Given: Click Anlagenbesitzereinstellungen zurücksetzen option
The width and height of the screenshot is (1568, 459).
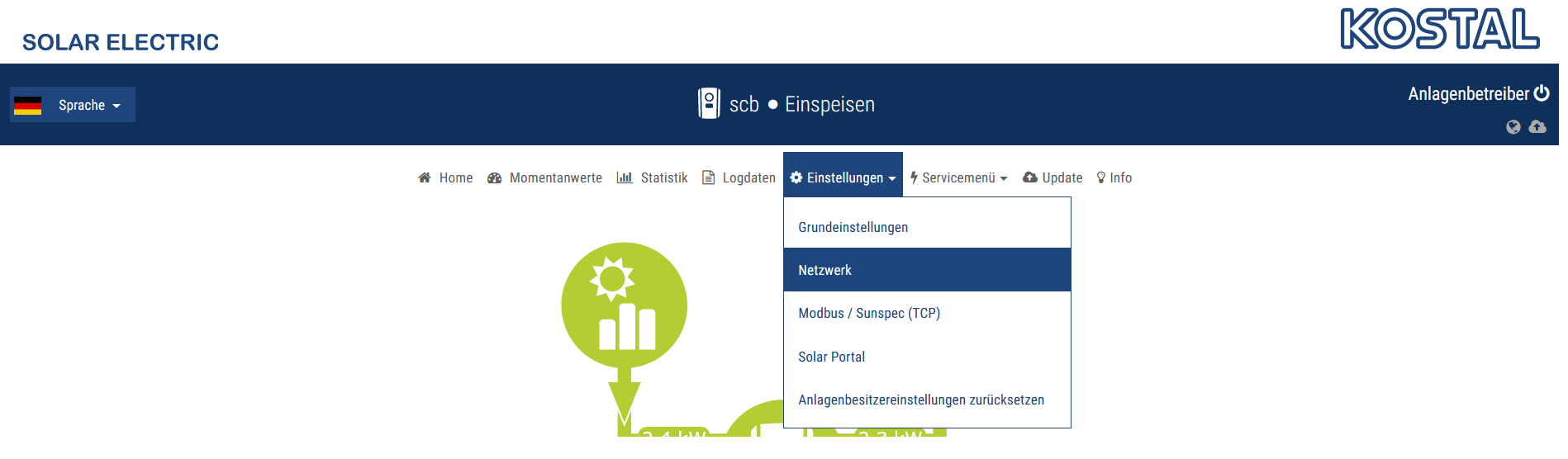Looking at the screenshot, I should coord(920,400).
